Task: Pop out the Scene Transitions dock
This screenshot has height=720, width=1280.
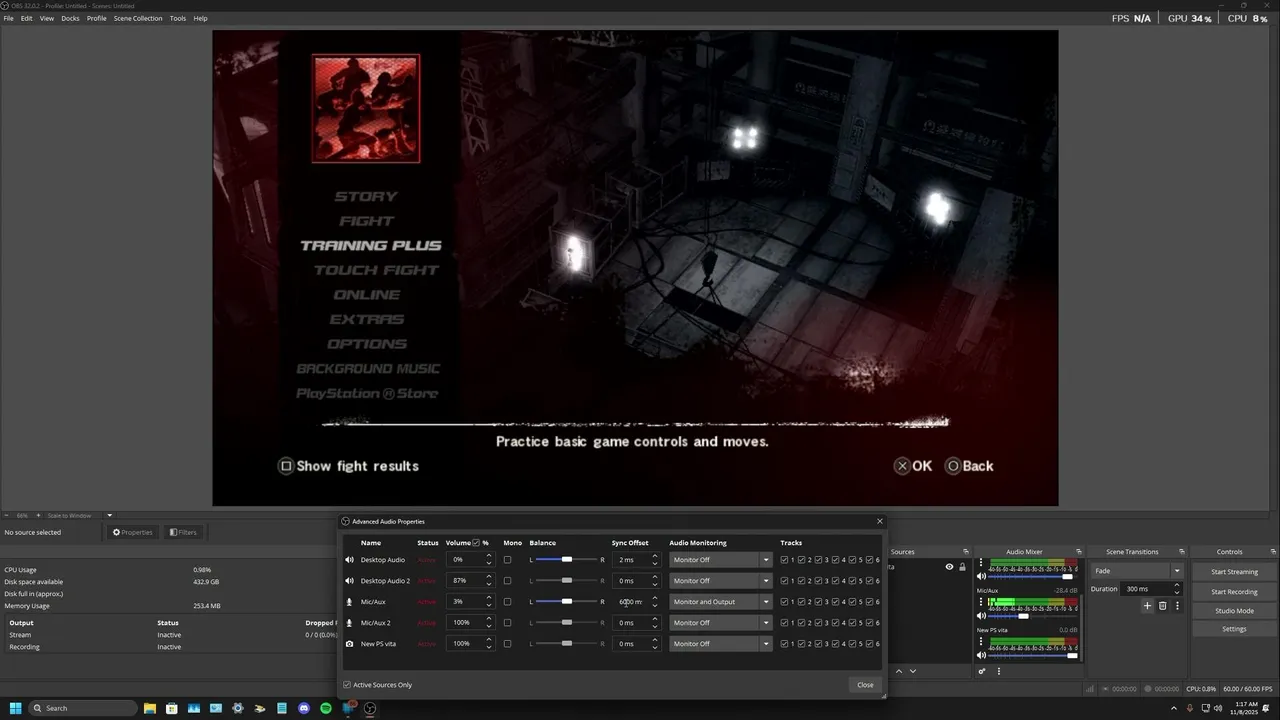Action: click(x=1181, y=552)
